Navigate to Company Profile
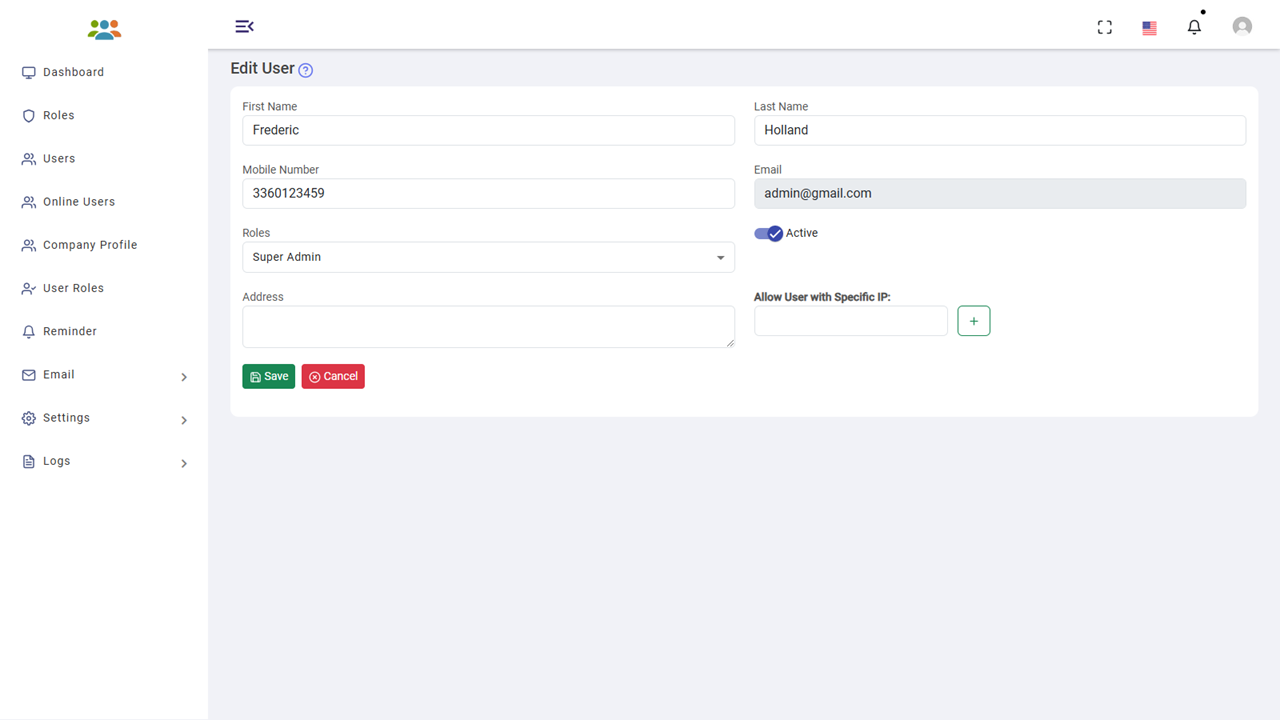Screen dimensions: 1280x720 (x=89, y=245)
